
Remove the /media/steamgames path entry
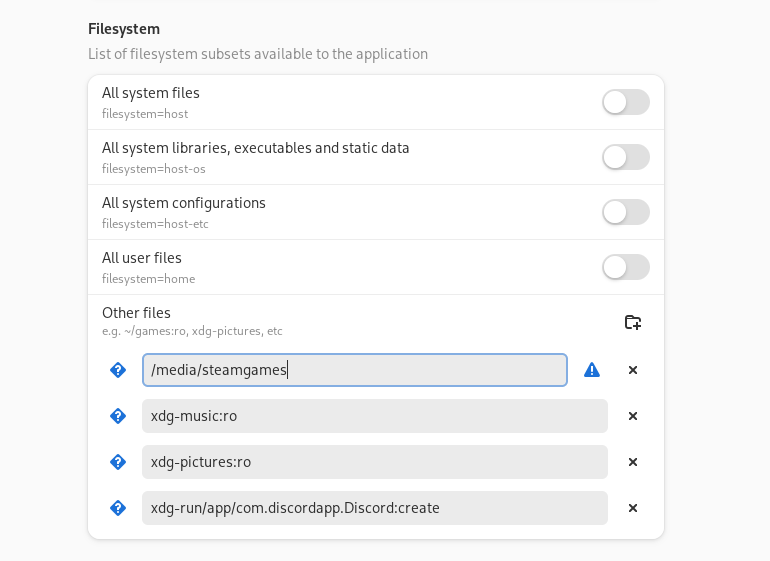[633, 370]
